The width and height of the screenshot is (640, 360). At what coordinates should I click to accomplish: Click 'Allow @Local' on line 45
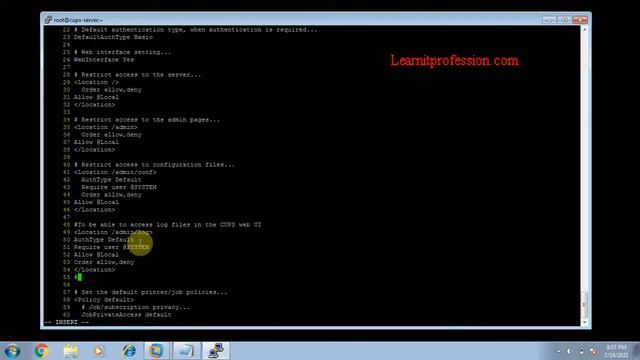point(96,202)
